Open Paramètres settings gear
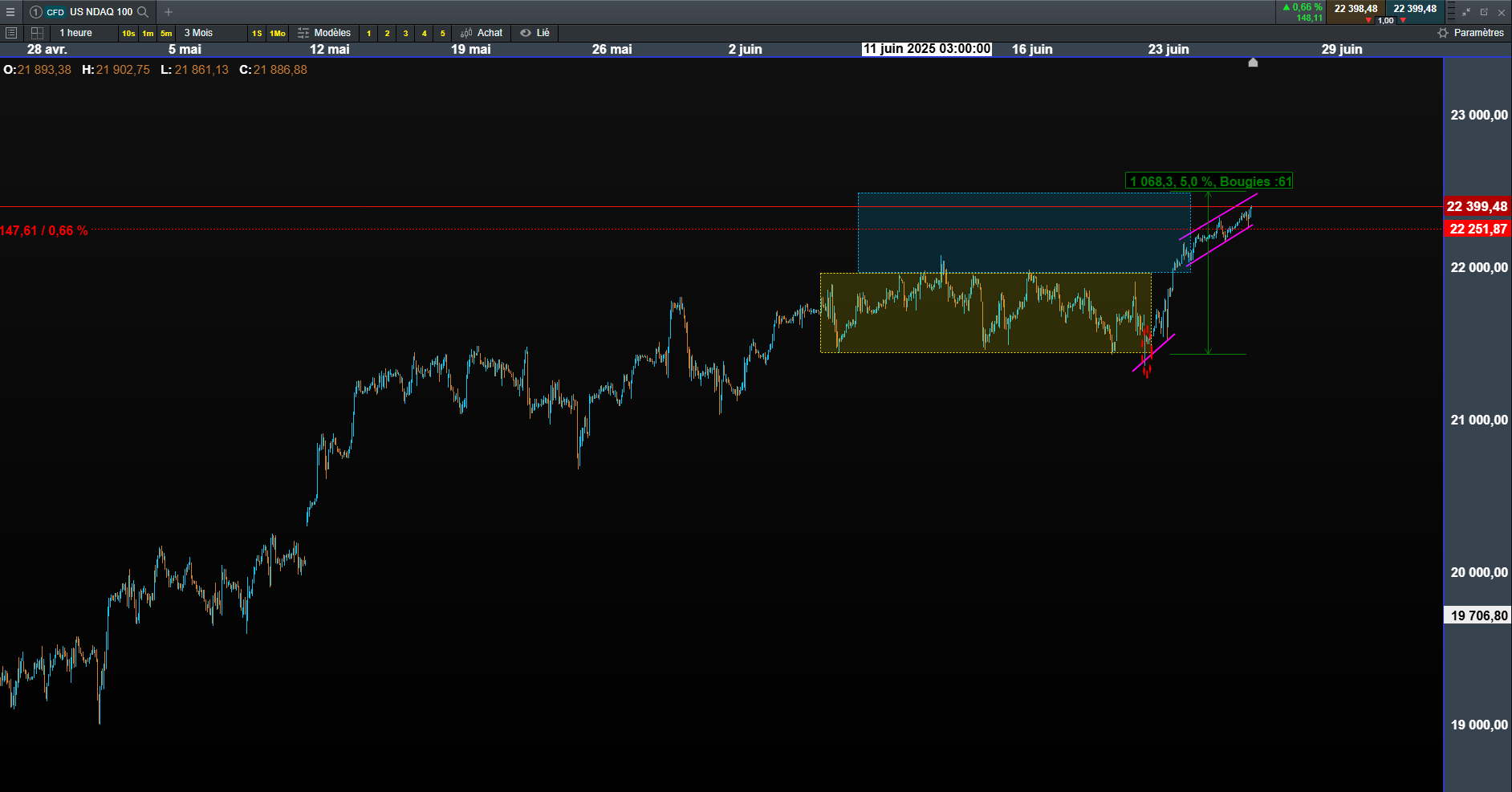The image size is (1512, 792). tap(1443, 33)
